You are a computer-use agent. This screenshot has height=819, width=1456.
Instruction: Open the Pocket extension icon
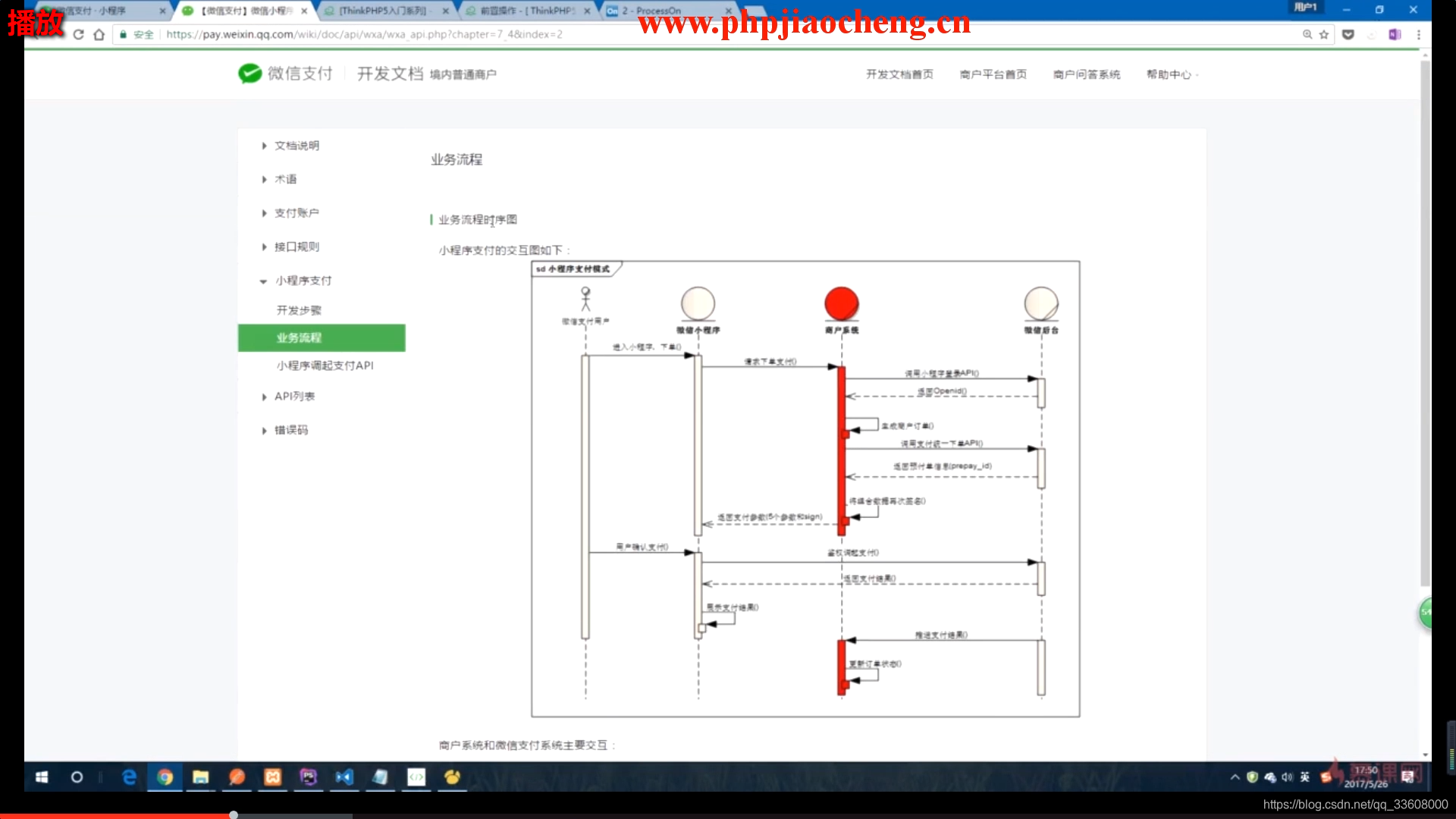1348,34
